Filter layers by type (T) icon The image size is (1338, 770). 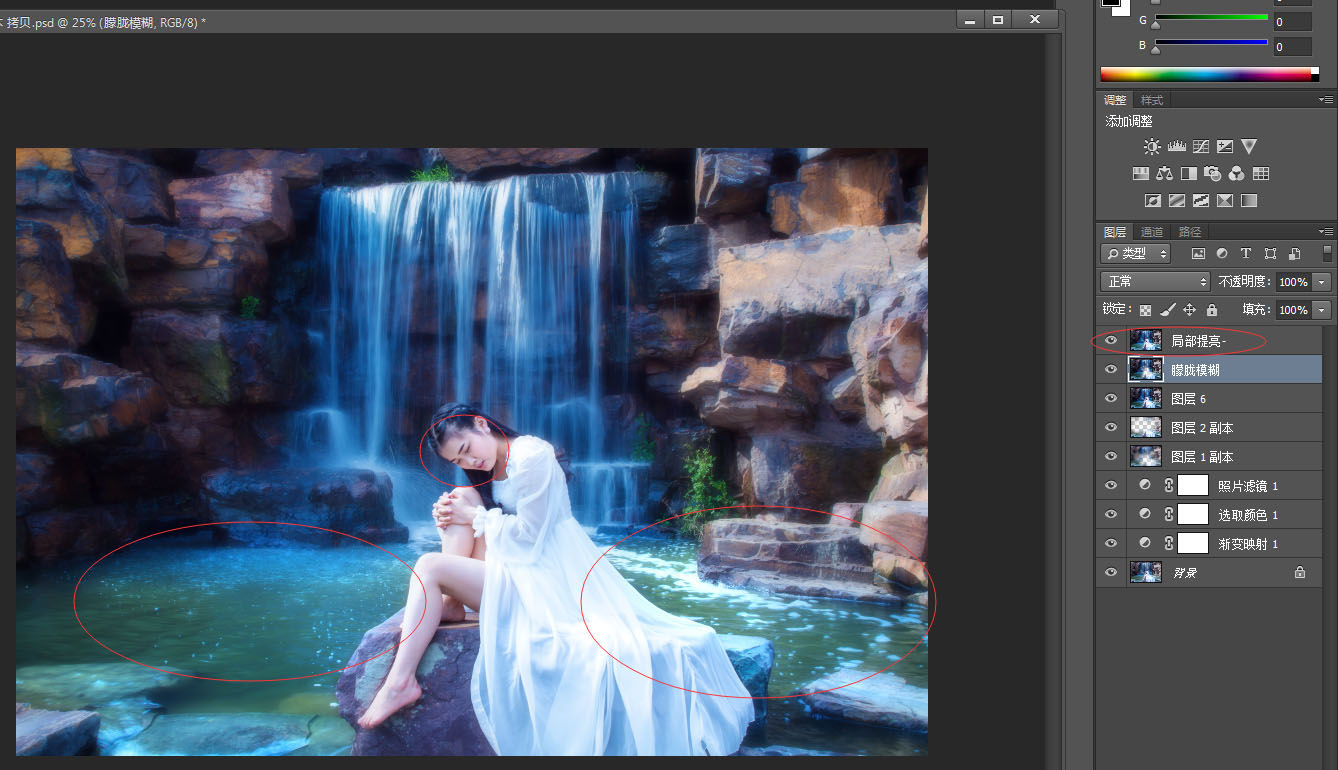(x=1246, y=254)
